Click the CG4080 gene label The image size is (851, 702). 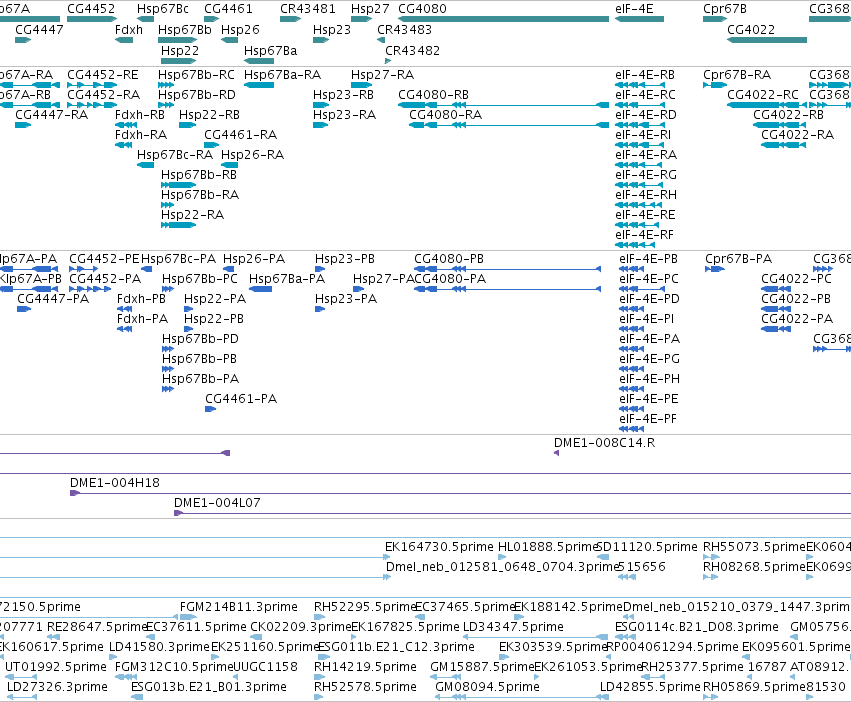click(422, 9)
